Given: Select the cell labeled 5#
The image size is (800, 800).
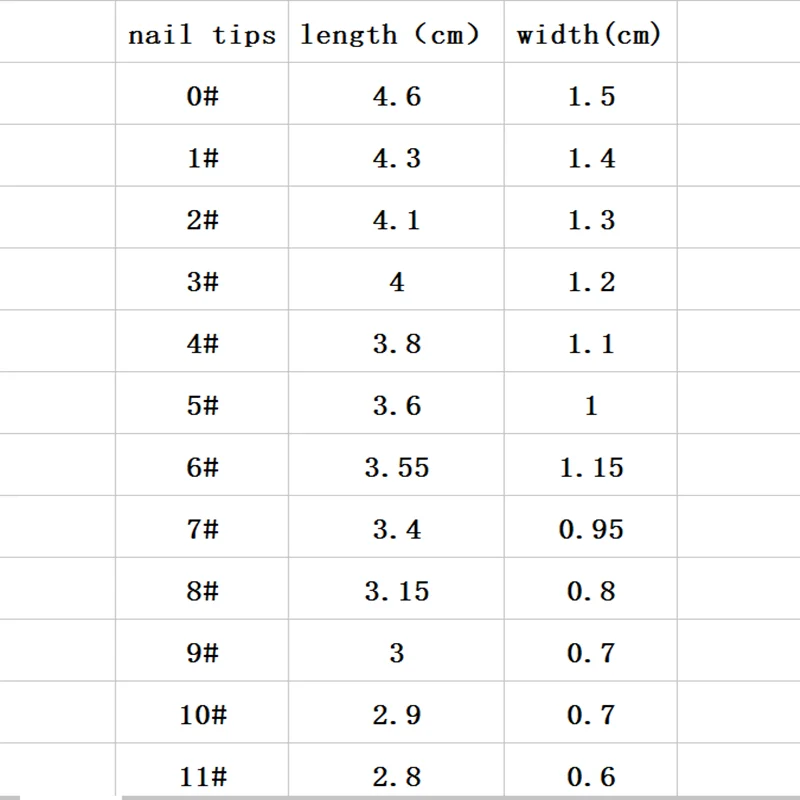Looking at the screenshot, I should click(202, 403).
